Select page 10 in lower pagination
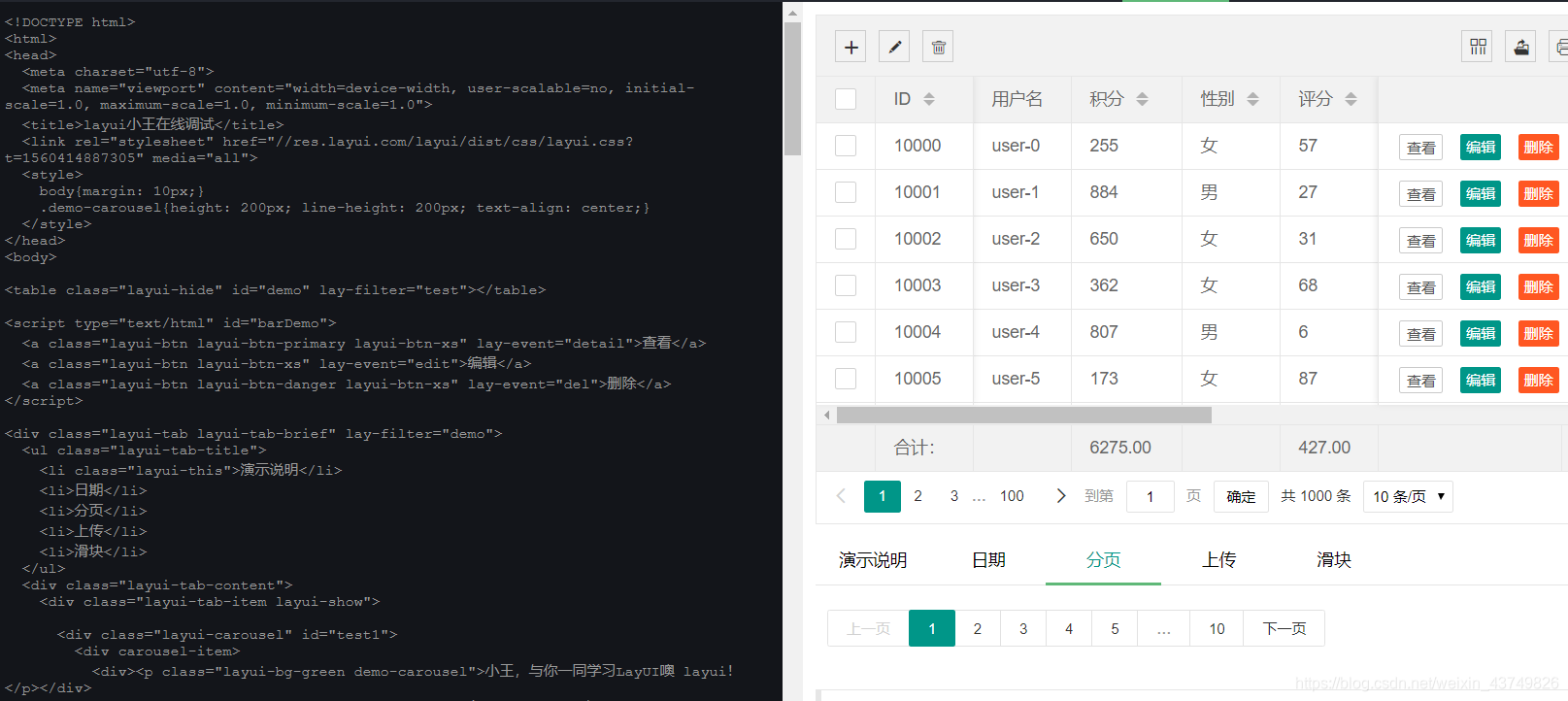This screenshot has width=1568, height=701. coord(1217,628)
